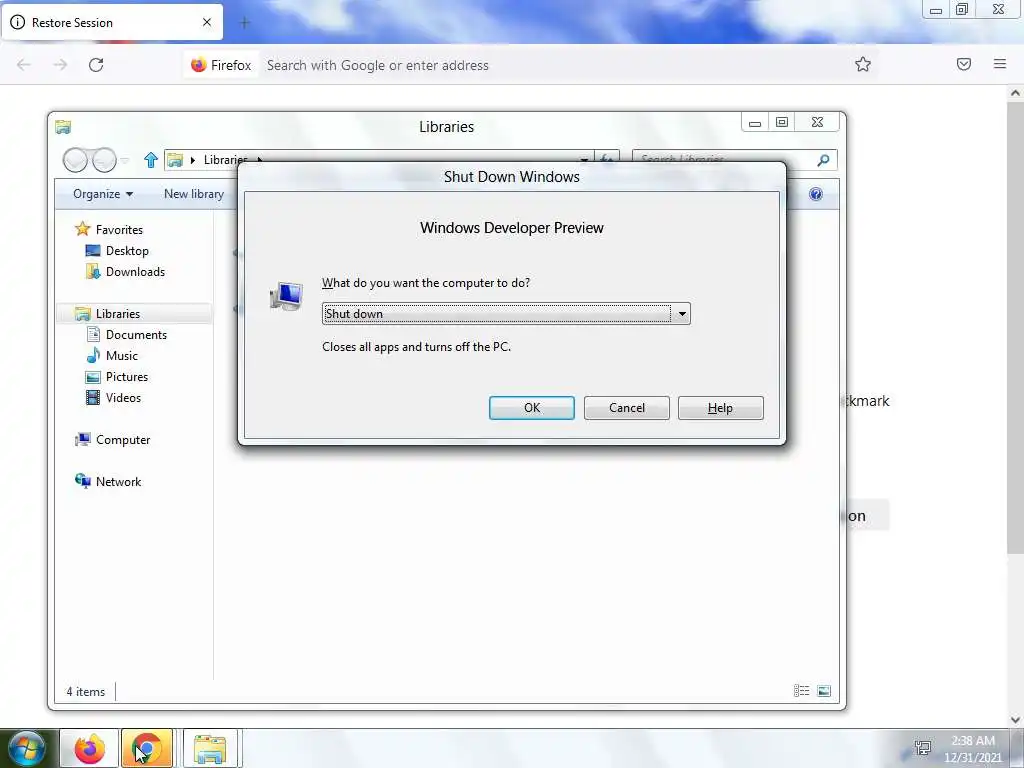Open the Music library
This screenshot has height=768, width=1024.
click(112, 355)
